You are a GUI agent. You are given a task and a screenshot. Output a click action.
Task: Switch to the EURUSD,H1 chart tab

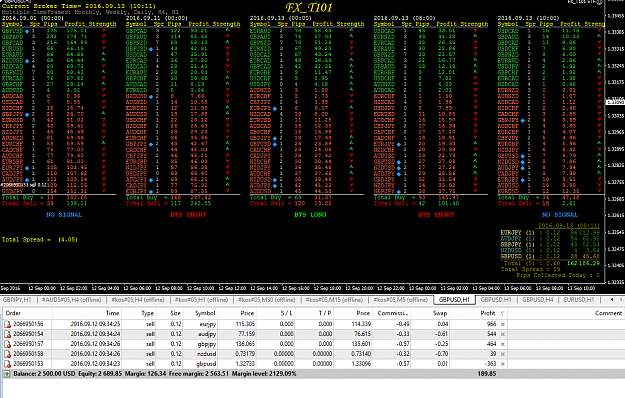(x=579, y=300)
